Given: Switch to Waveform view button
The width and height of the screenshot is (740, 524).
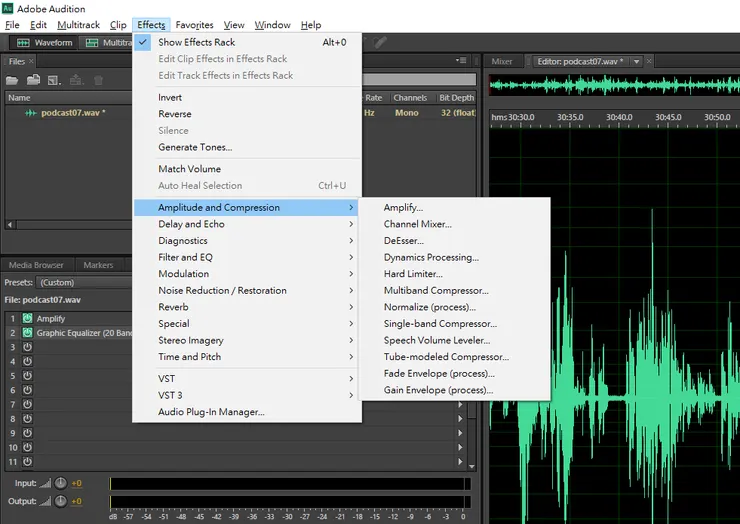Looking at the screenshot, I should (x=45, y=43).
